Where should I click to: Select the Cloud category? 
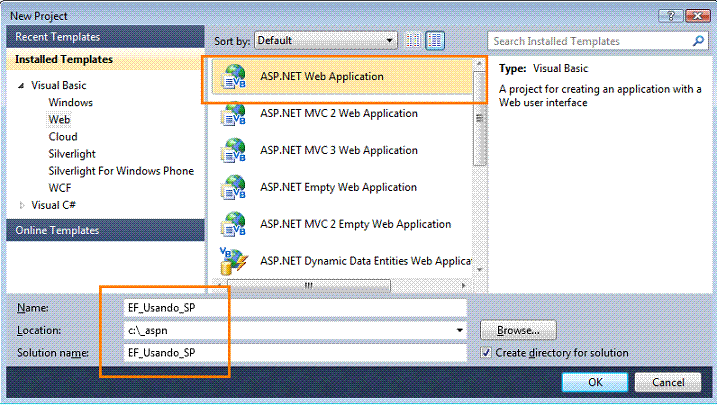click(x=63, y=137)
